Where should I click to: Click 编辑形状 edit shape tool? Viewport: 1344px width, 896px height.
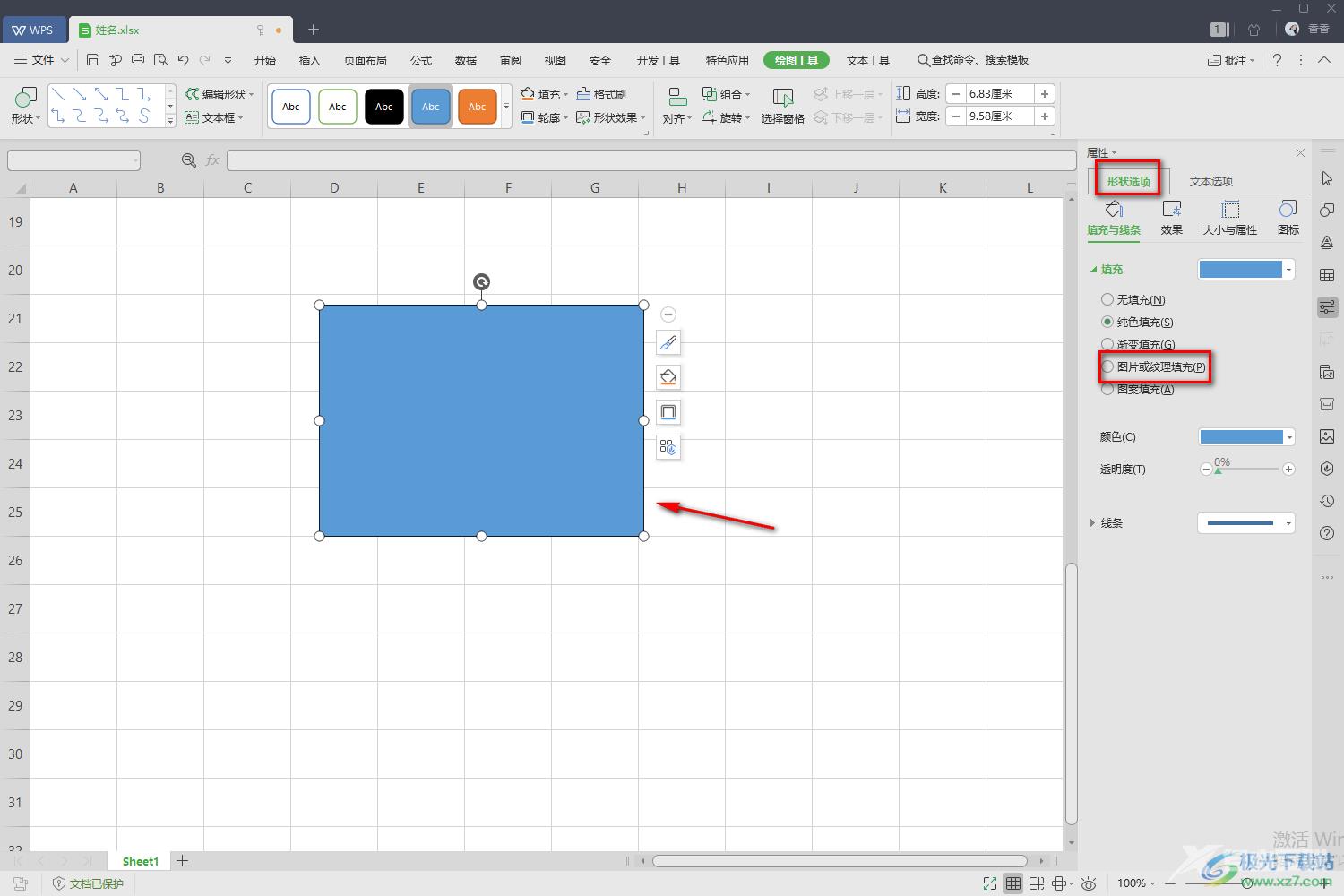click(220, 94)
